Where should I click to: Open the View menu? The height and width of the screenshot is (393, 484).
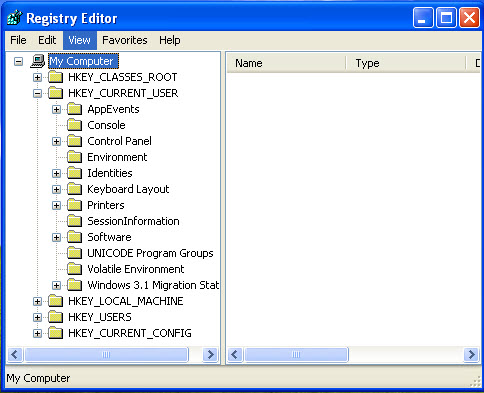(79, 40)
